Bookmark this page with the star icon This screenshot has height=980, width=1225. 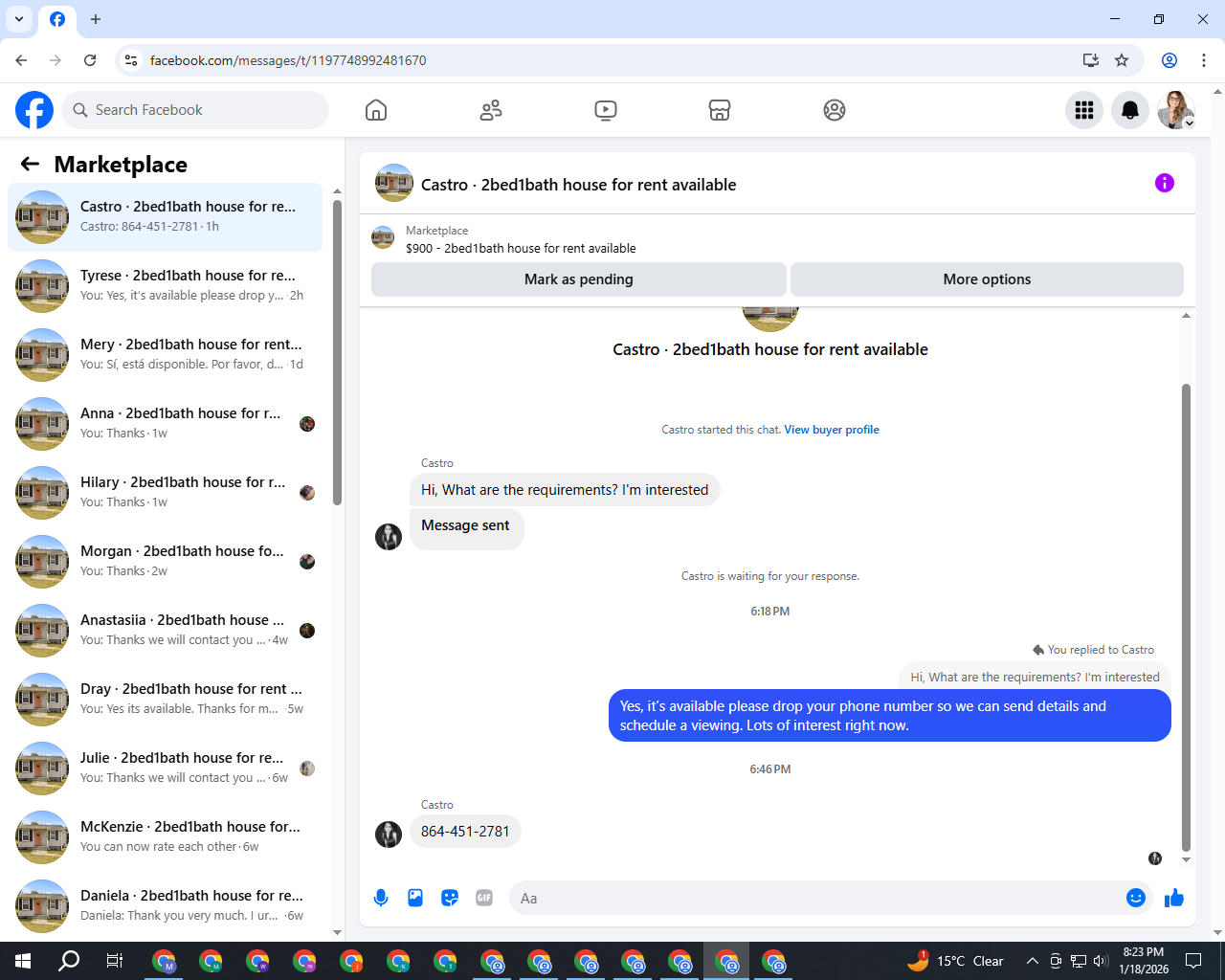click(x=1122, y=60)
